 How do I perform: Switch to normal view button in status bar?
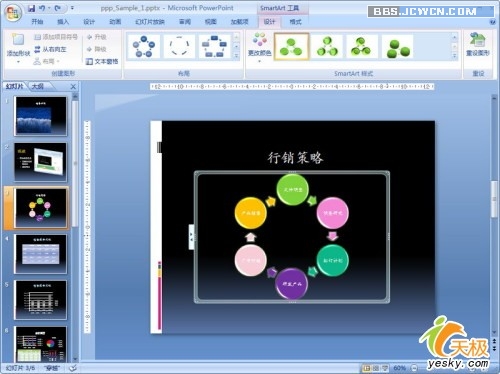[x=367, y=368]
